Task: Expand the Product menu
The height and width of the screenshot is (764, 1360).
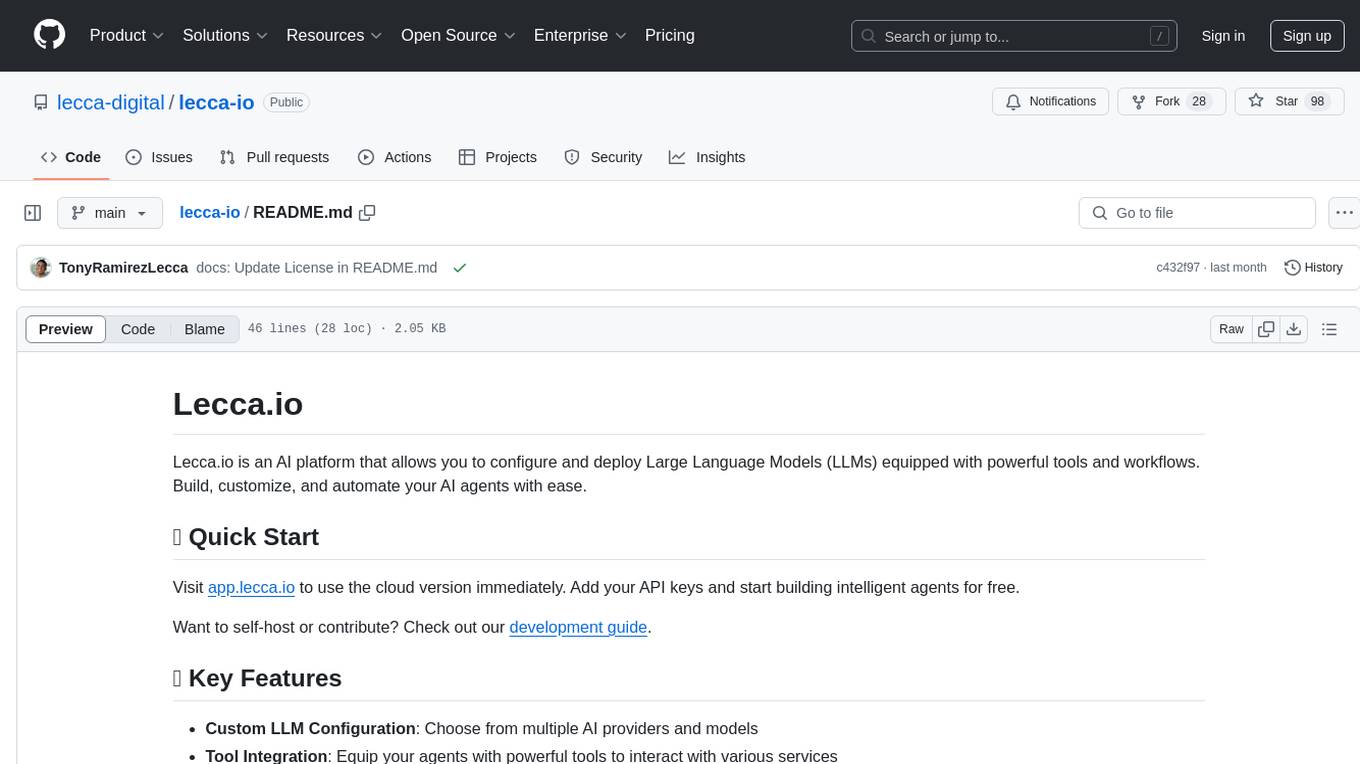Action: coord(126,35)
